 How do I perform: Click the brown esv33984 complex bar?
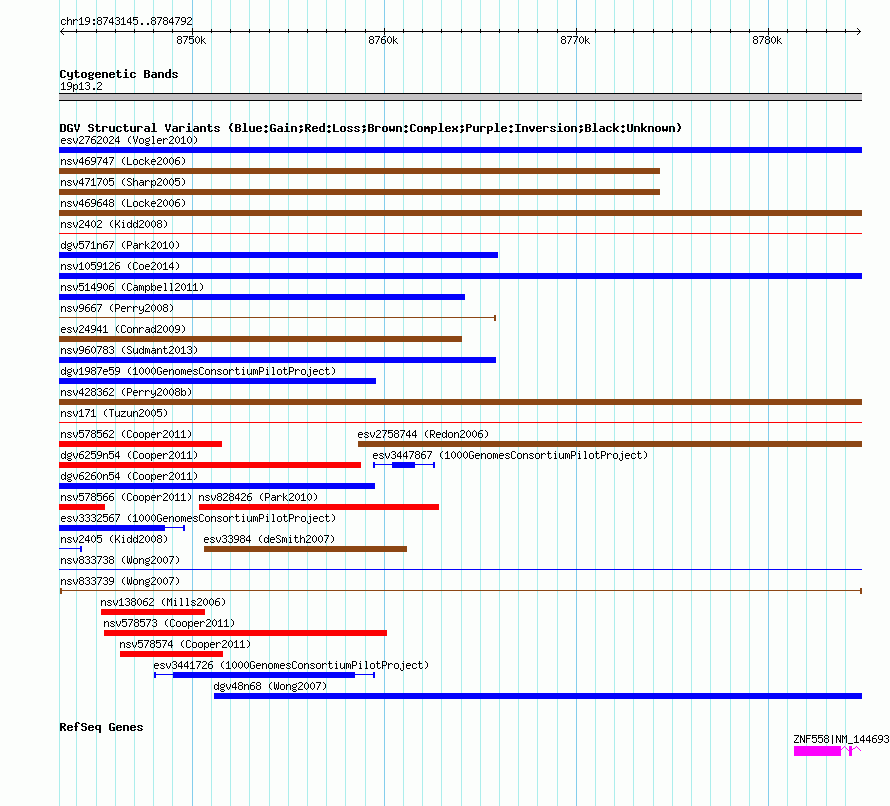tap(305, 549)
